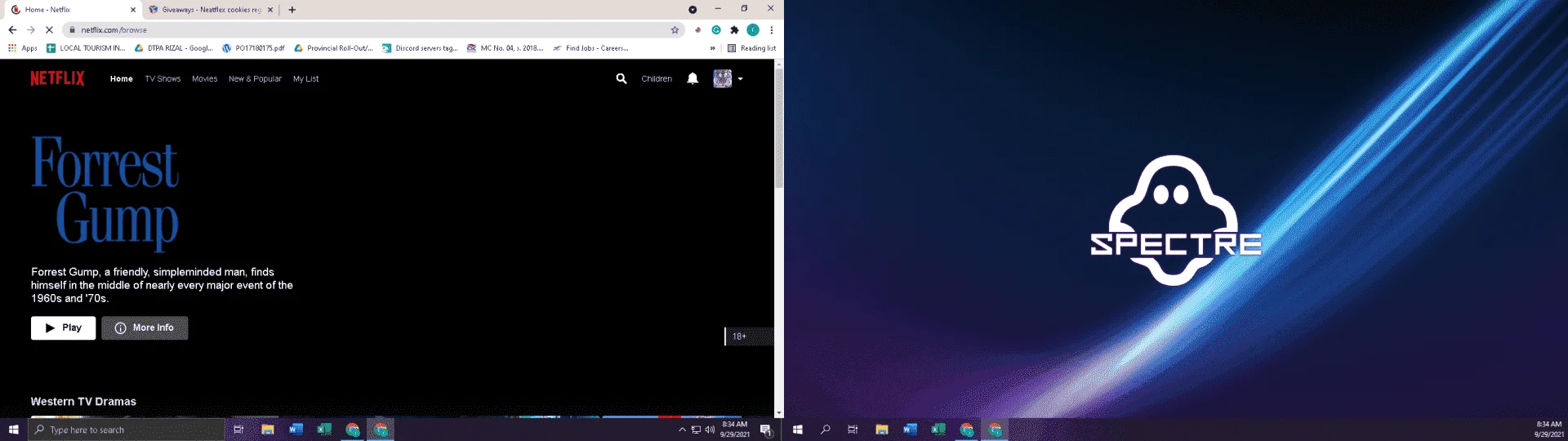The image size is (1568, 441).
Task: Open My List page
Action: click(305, 79)
